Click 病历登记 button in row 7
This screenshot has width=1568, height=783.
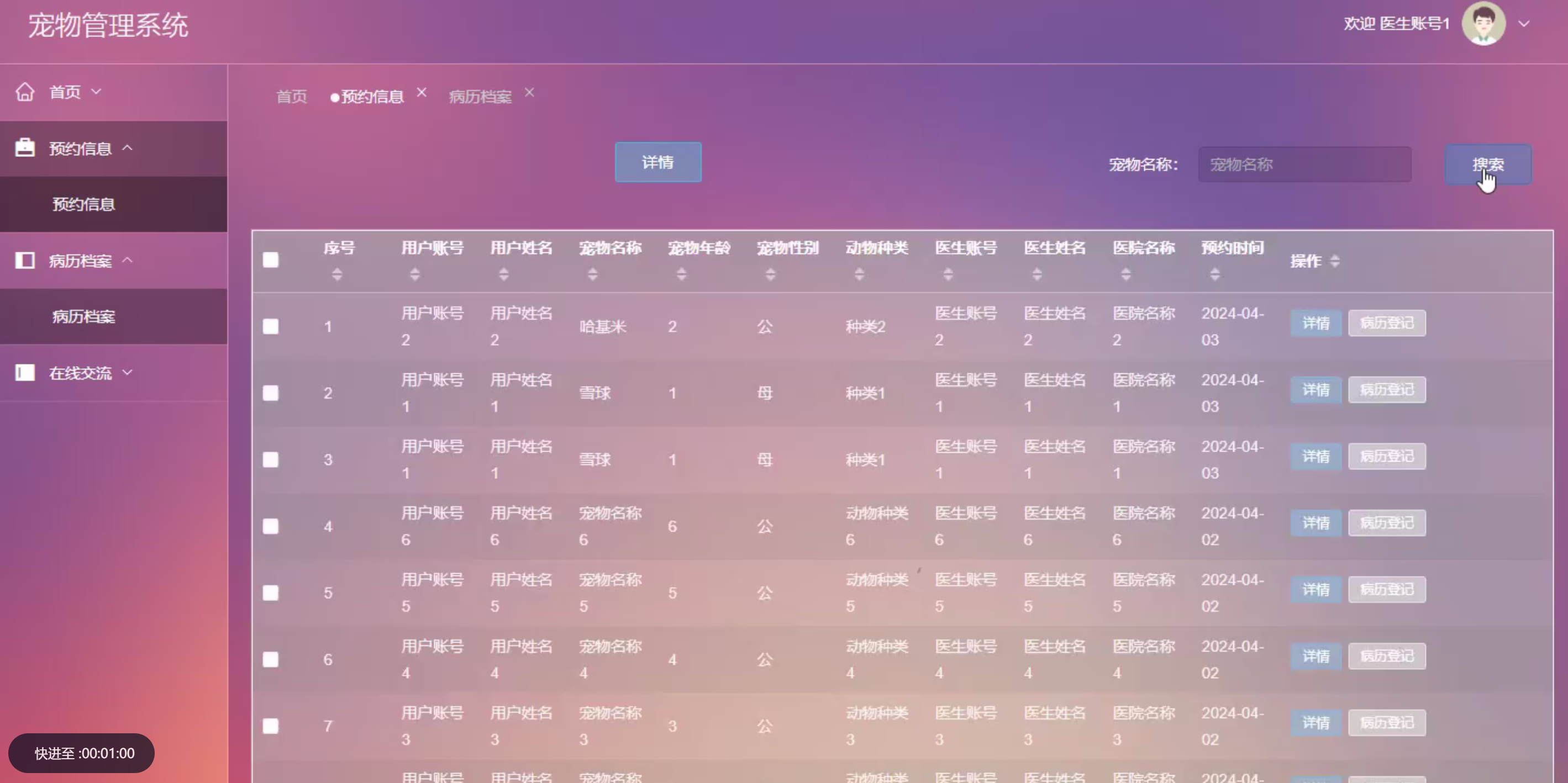1387,723
